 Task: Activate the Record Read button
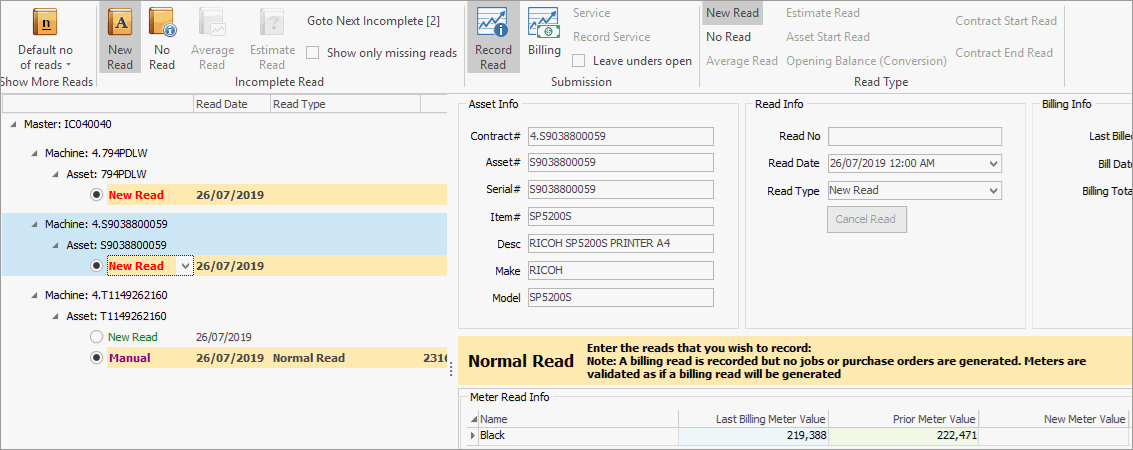pyautogui.click(x=493, y=39)
